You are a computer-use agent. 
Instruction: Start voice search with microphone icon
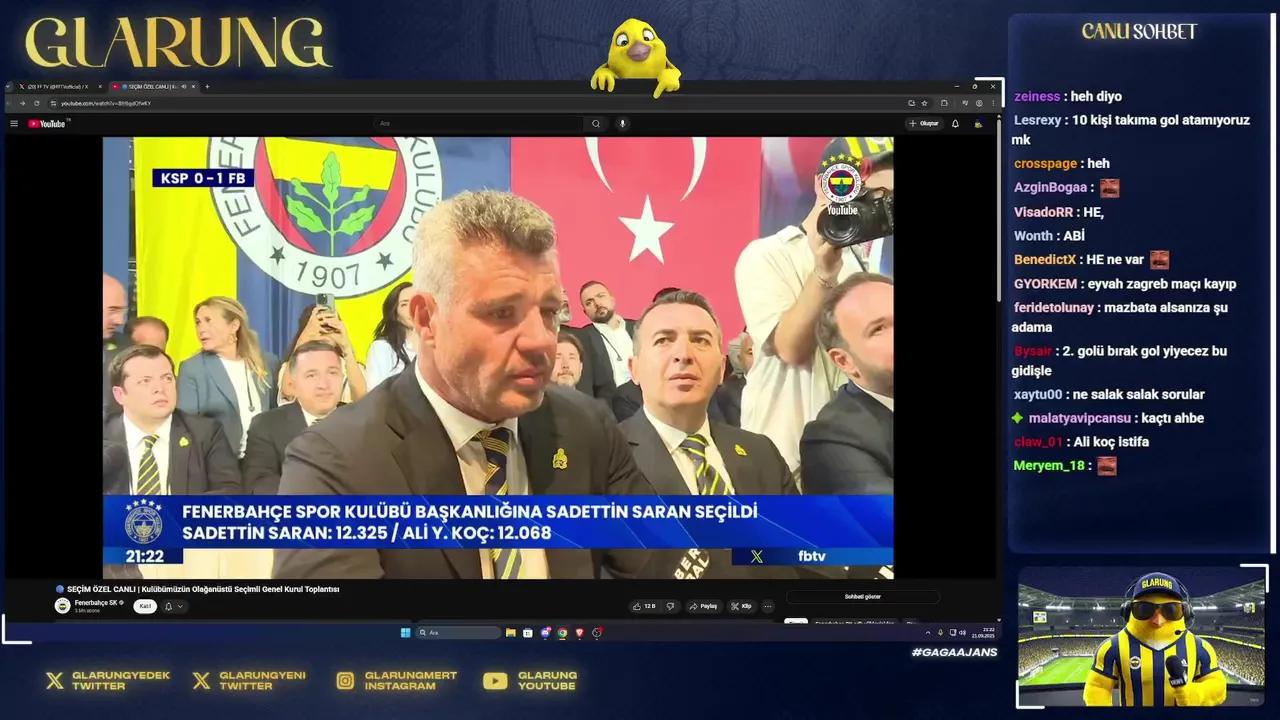[622, 124]
